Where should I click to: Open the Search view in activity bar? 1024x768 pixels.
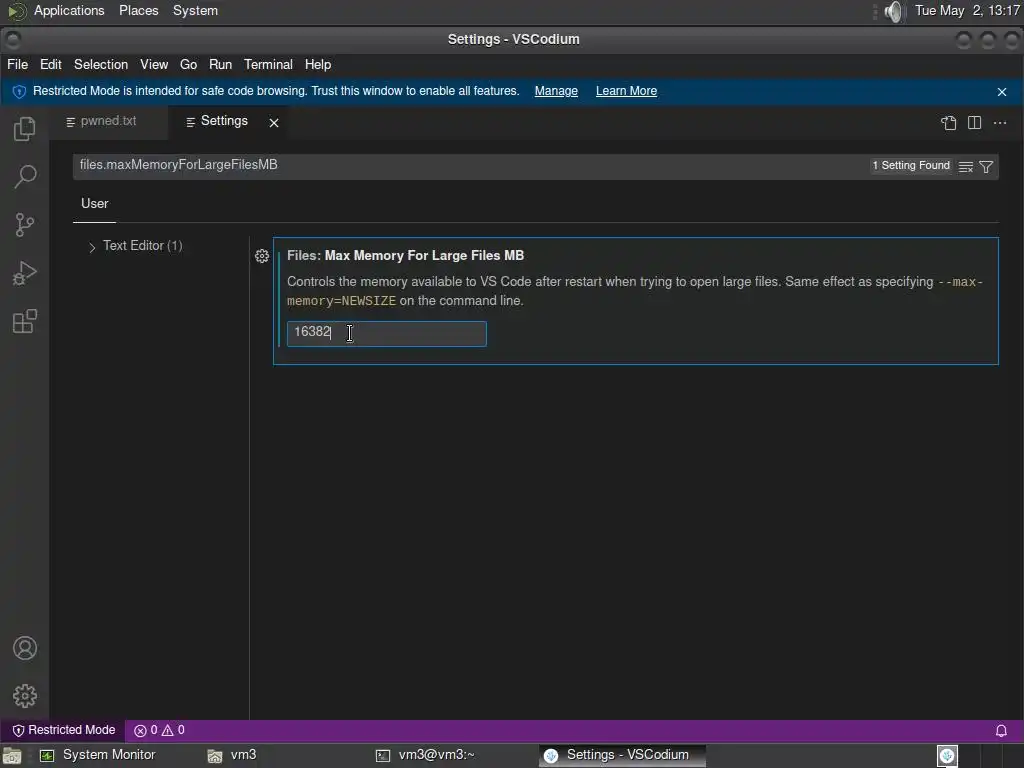tap(24, 176)
